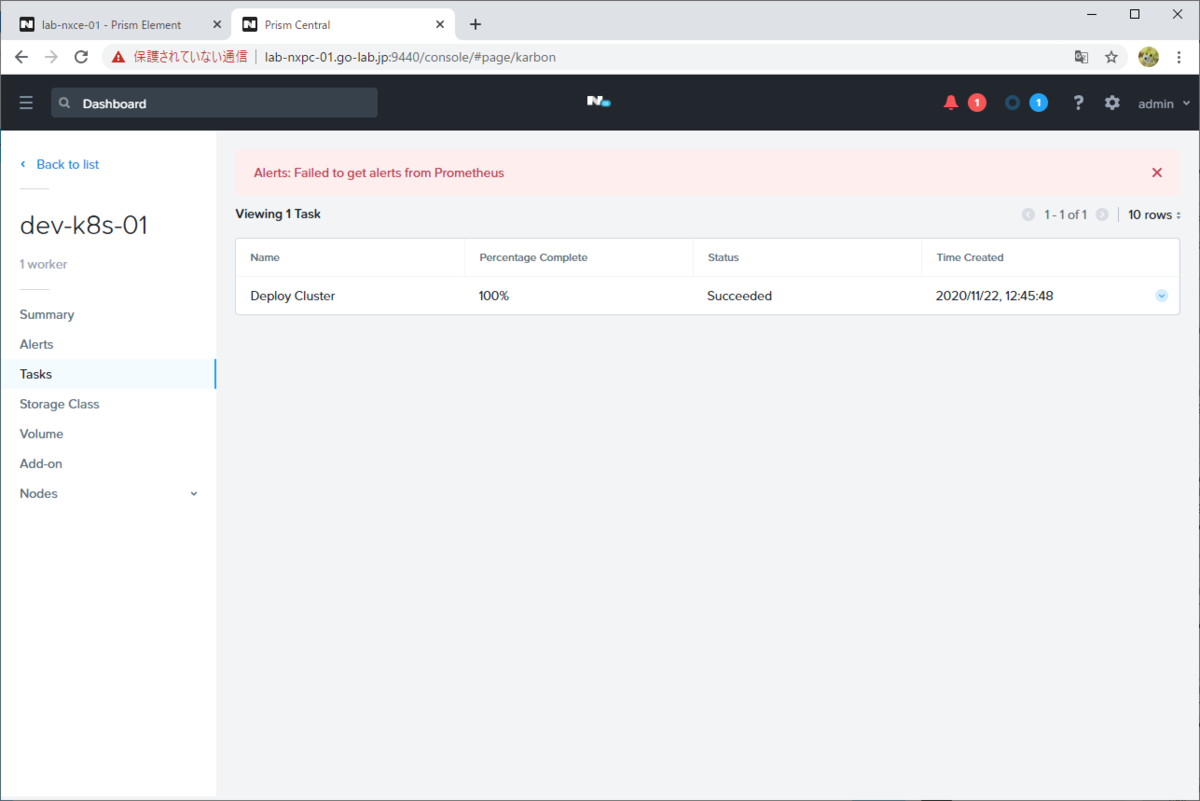
Task: Click the Deploy Cluster task name
Action: point(293,296)
